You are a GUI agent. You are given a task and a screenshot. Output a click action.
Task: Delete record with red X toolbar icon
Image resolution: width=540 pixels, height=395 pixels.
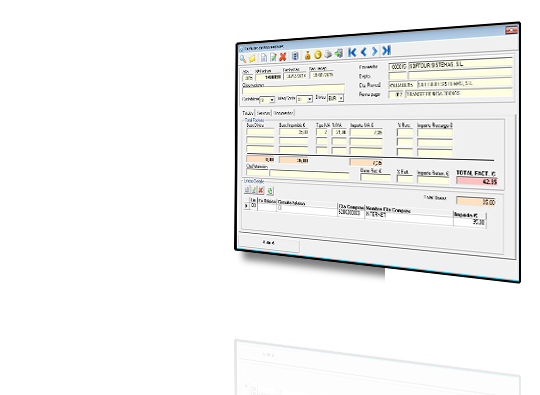click(283, 57)
